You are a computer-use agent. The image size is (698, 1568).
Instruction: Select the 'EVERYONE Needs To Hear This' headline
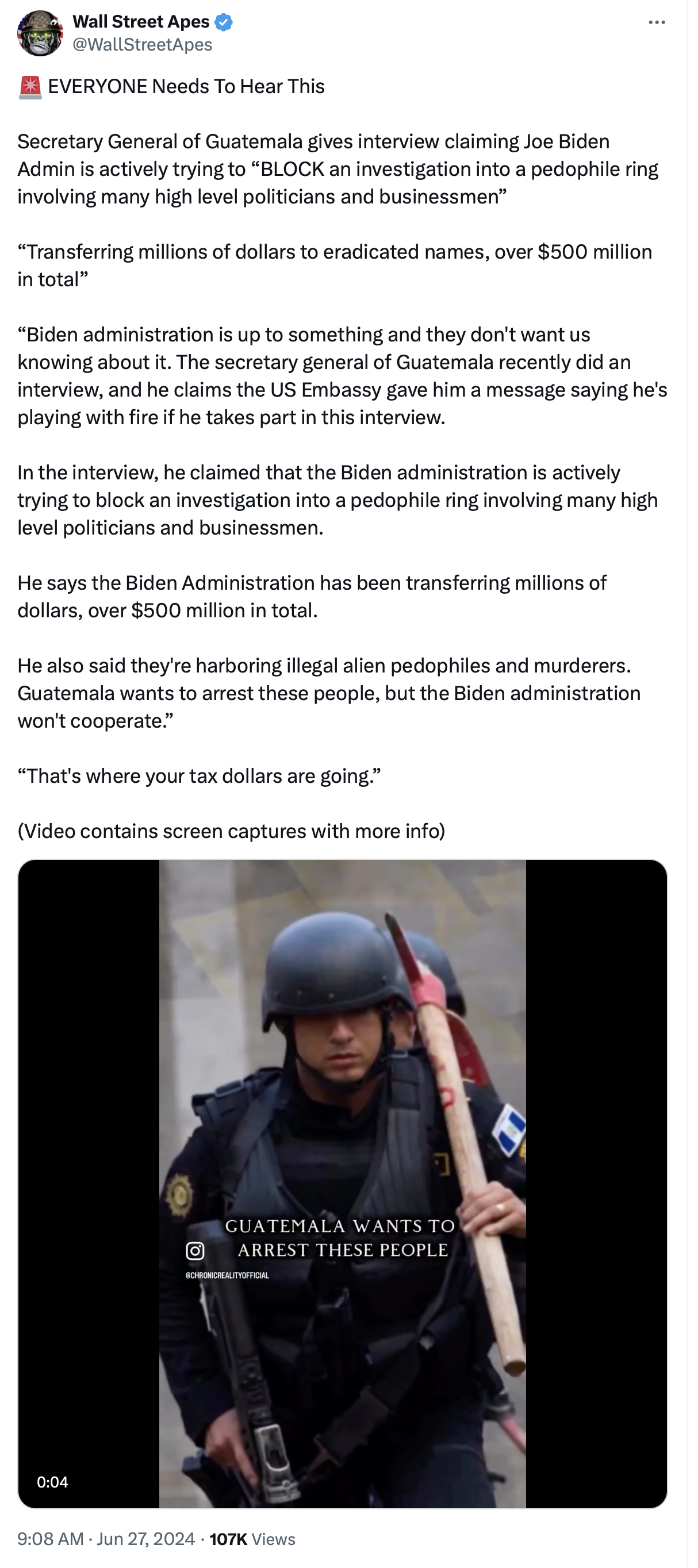coord(186,86)
